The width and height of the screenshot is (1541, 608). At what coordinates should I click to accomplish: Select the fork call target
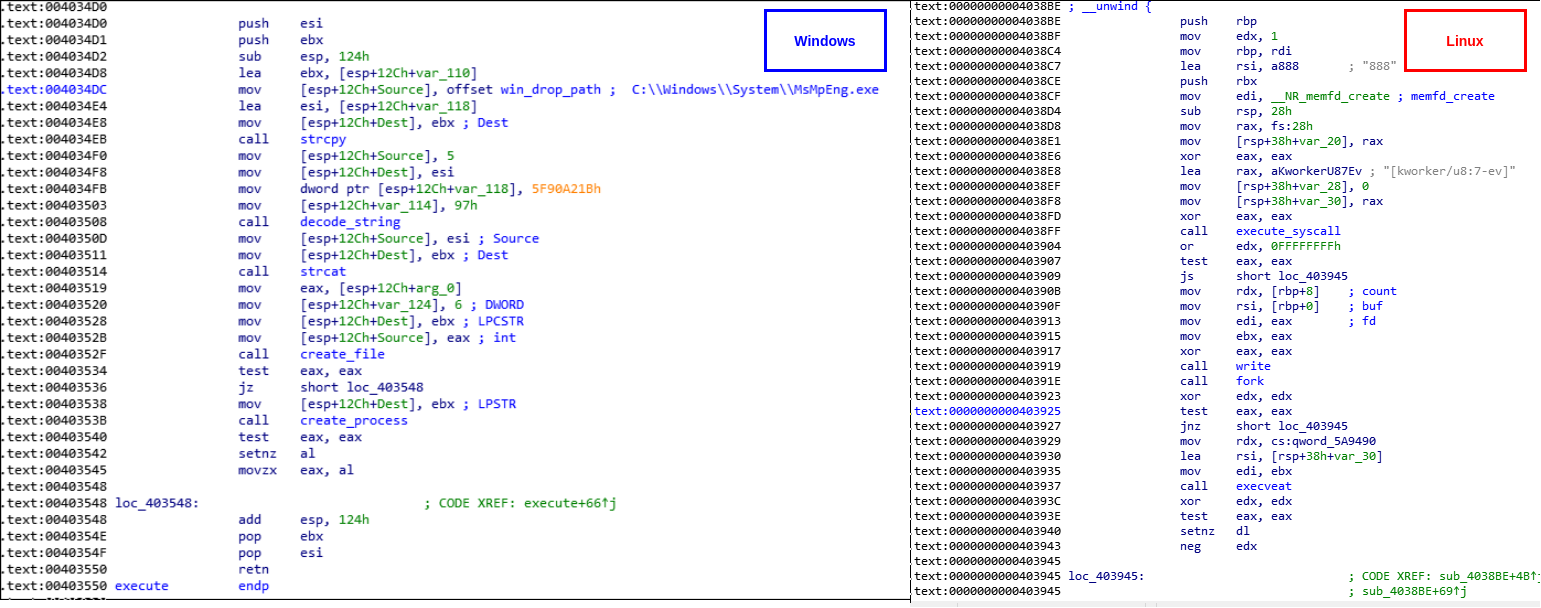[x=1251, y=381]
